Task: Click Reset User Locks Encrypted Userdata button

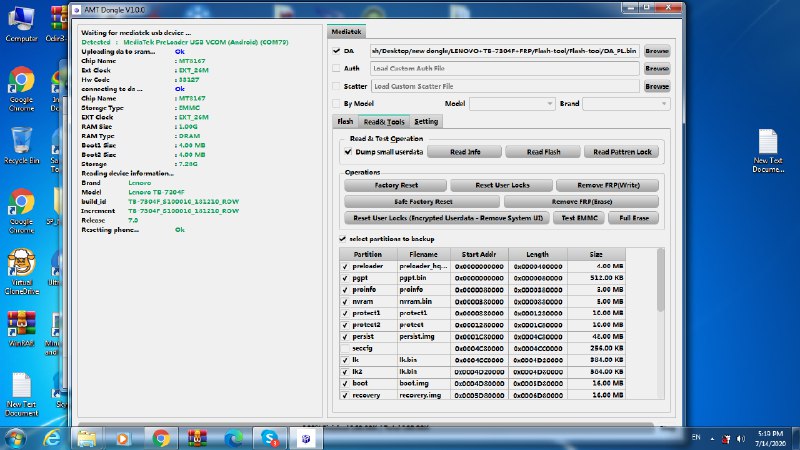Action: (447, 218)
